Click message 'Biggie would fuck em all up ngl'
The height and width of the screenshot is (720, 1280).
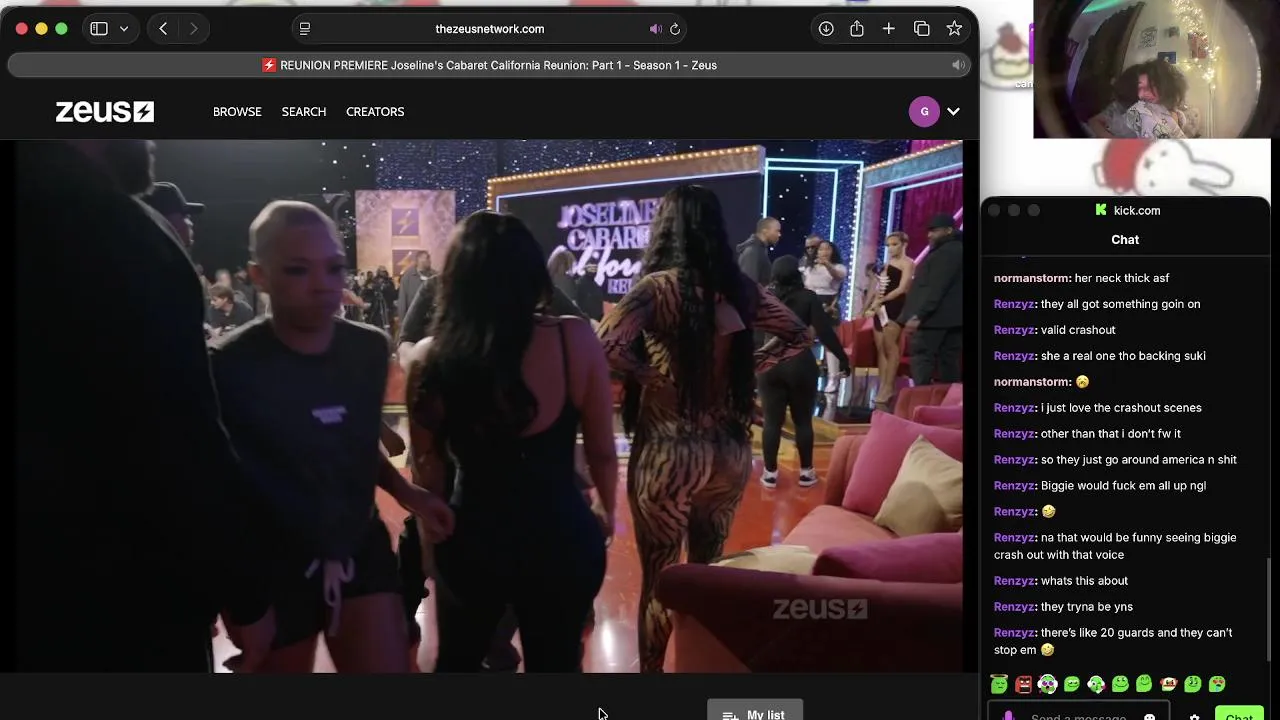(1123, 486)
